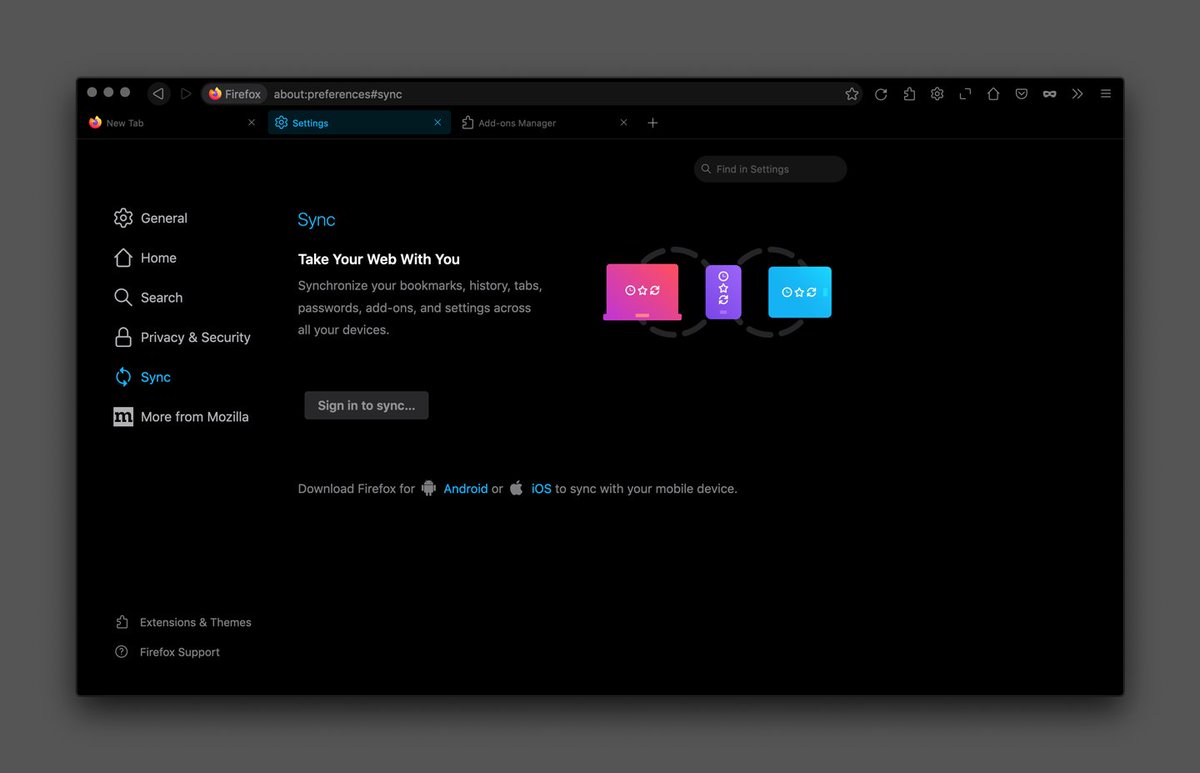Image resolution: width=1200 pixels, height=773 pixels.
Task: Click the back navigation arrow
Action: point(158,94)
